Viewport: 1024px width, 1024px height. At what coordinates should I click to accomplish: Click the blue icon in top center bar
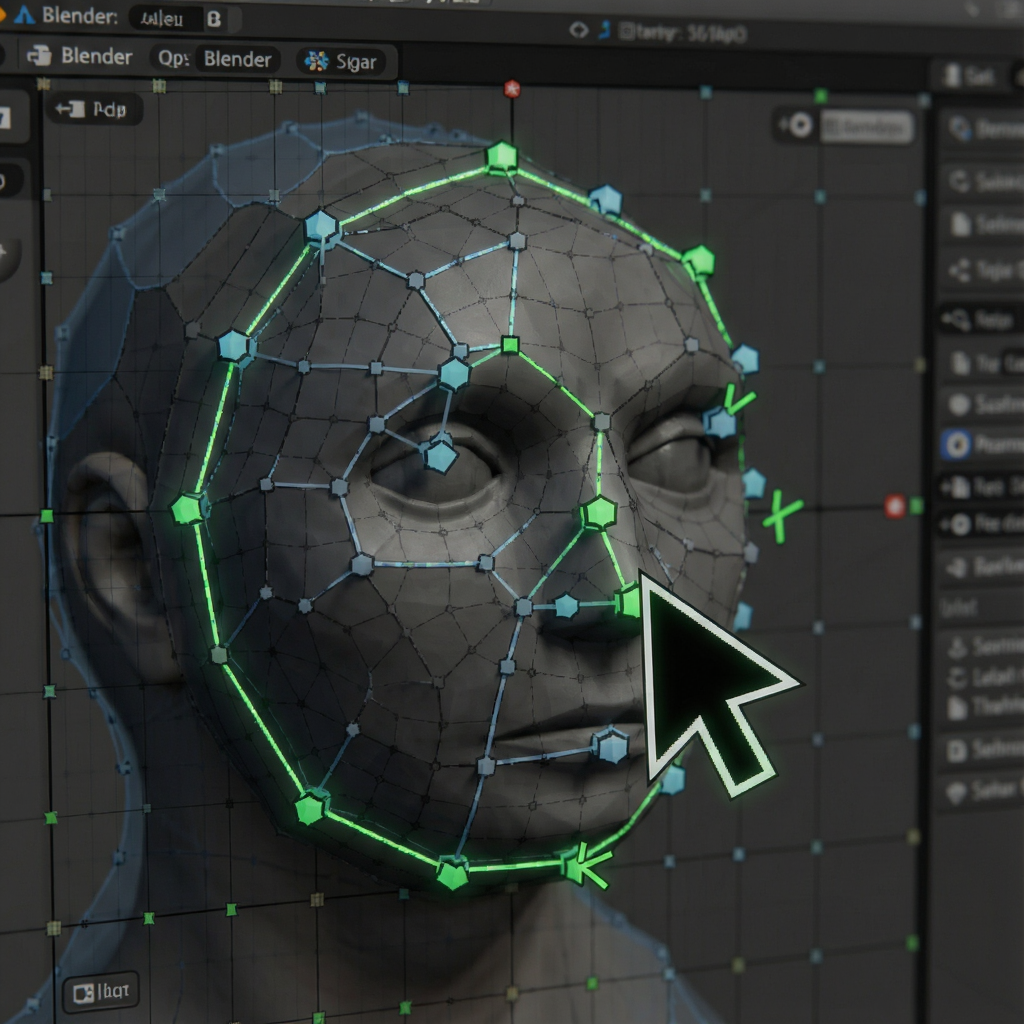point(605,29)
